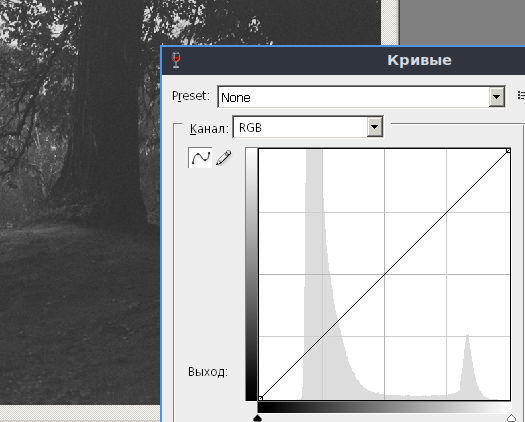Expand the Канал channel dropdown arrow
Viewport: 525px width, 422px height.
coord(374,127)
